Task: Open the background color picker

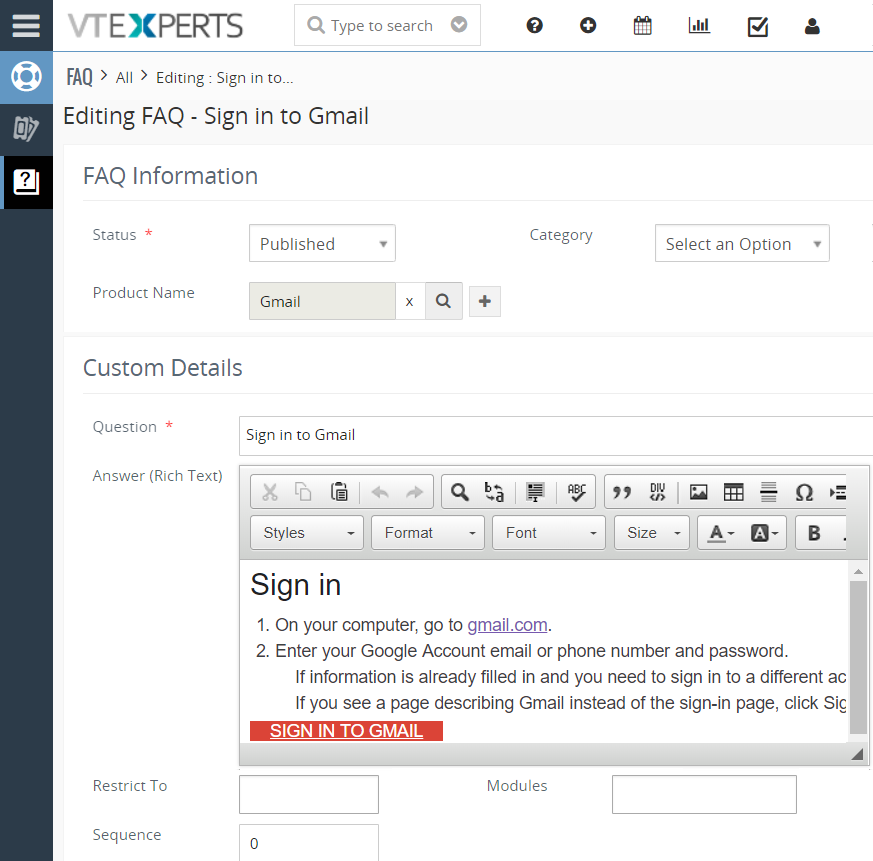Action: tap(764, 533)
